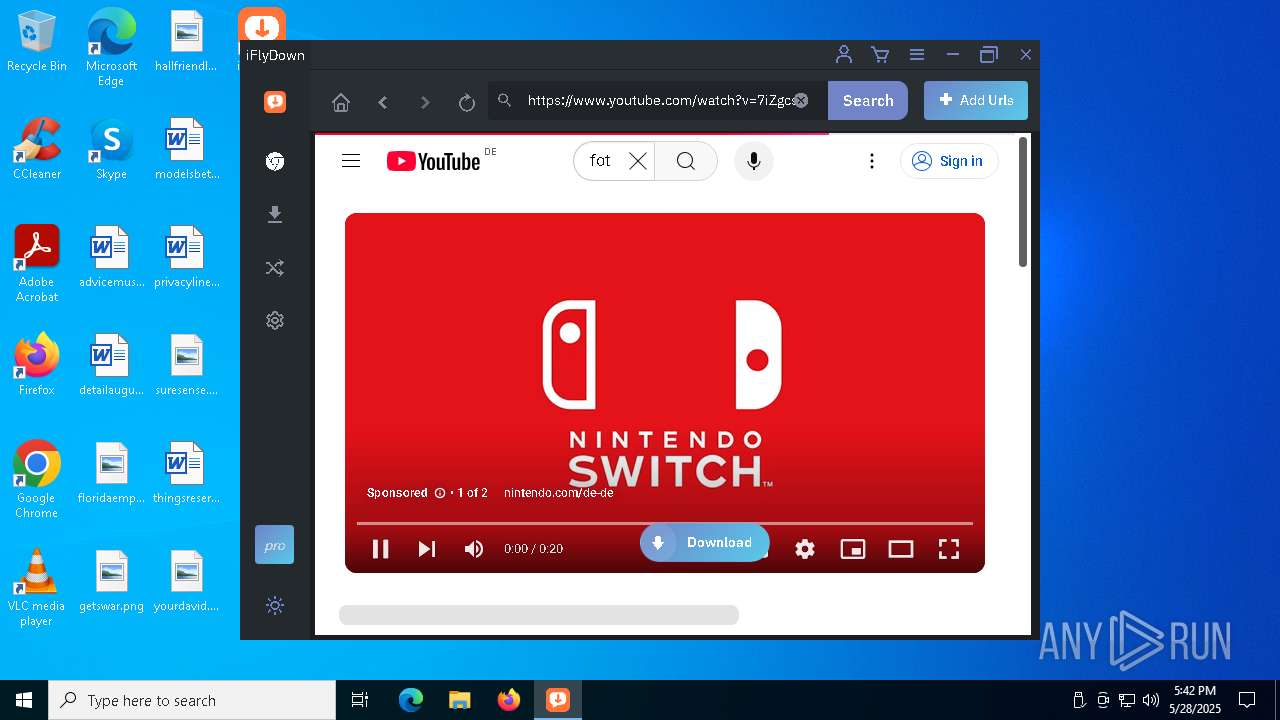
Task: Open the nintendo.com/de-de ad link
Action: click(558, 493)
